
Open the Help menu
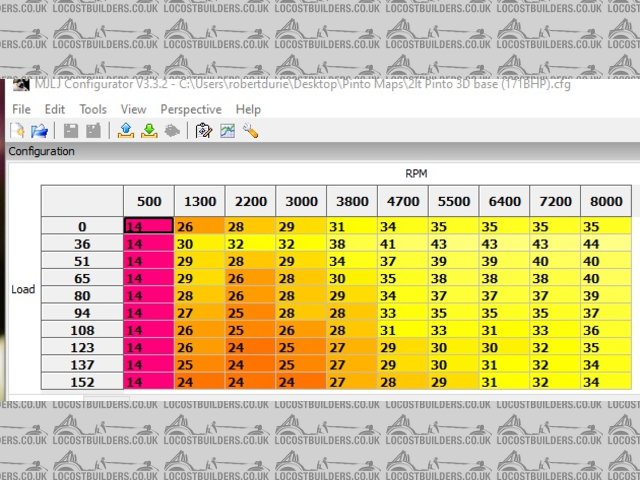pos(248,109)
